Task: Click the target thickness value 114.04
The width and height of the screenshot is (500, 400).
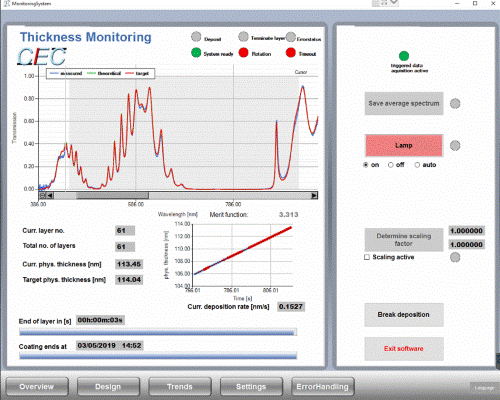Action: (129, 280)
